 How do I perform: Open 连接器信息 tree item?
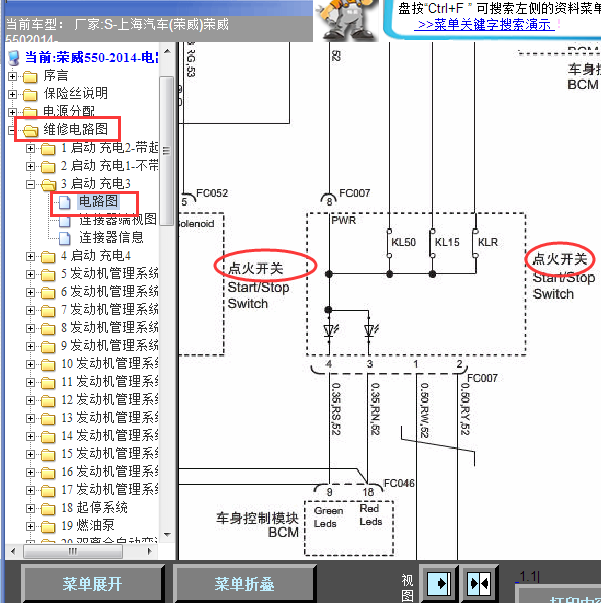point(111,237)
